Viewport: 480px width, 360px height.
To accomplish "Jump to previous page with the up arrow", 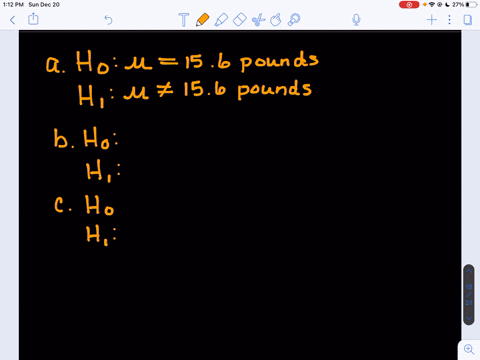I will click(x=469, y=271).
